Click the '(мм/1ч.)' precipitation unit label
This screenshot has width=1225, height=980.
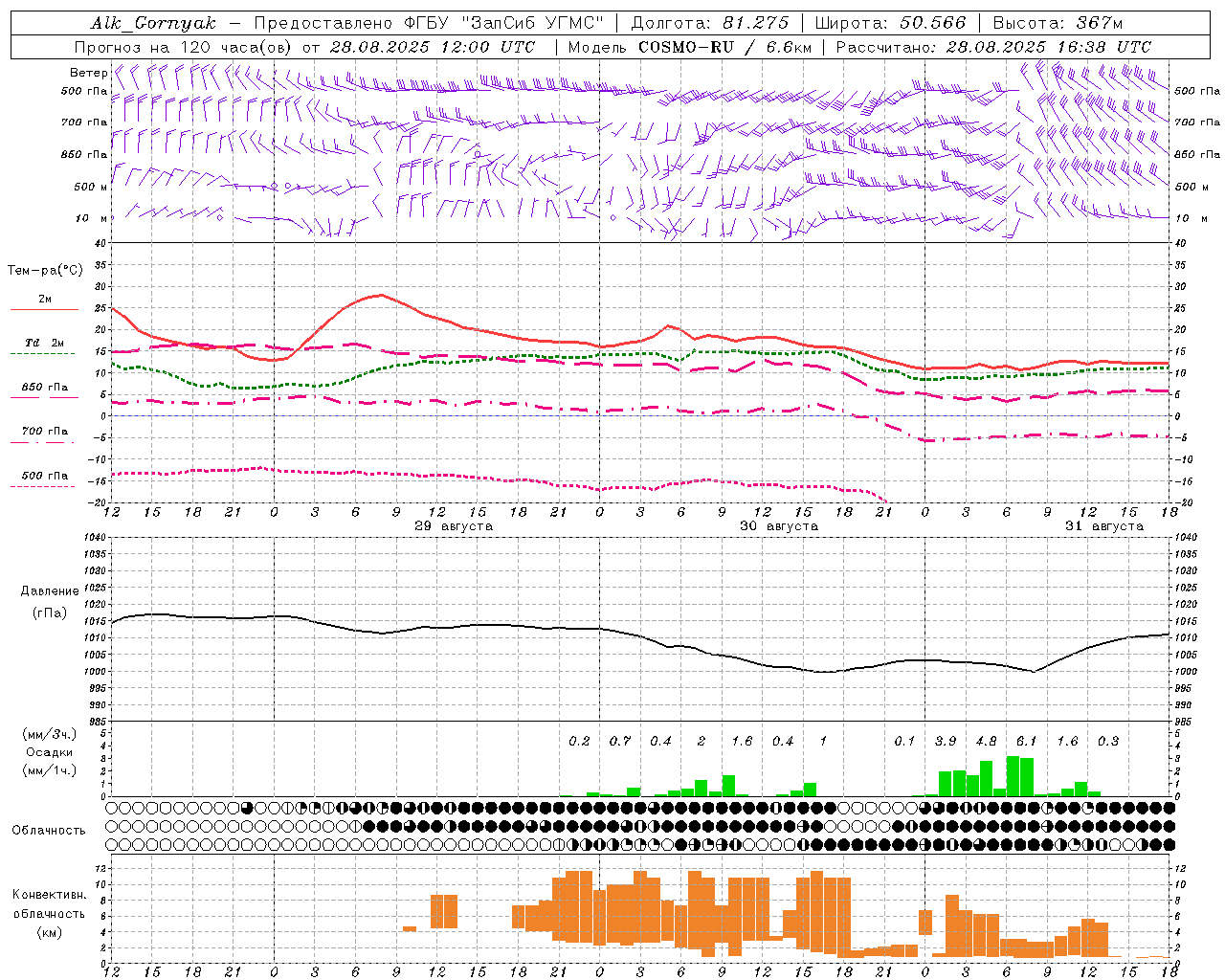tap(49, 770)
